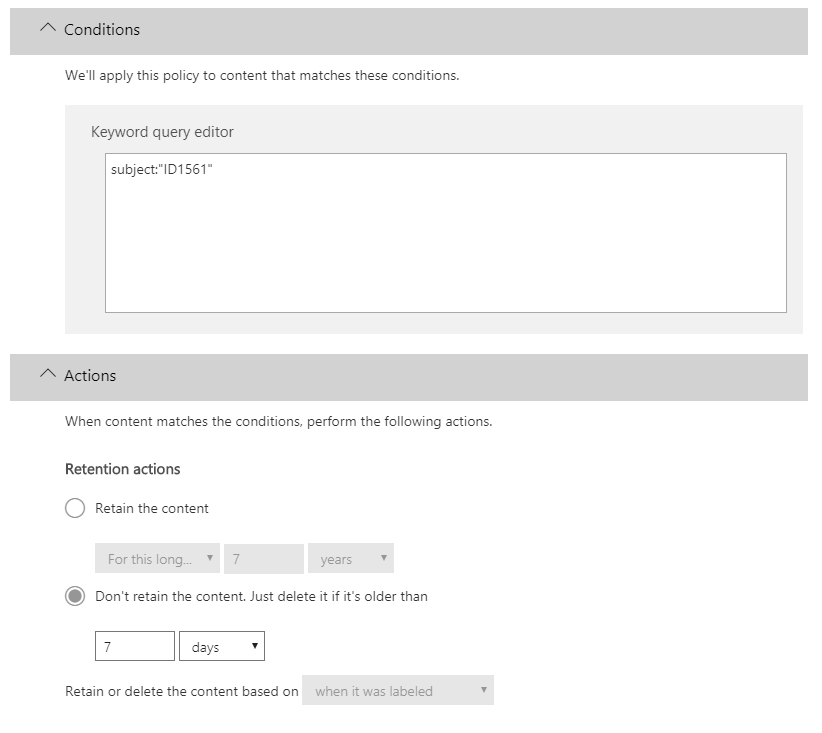Click the subject:"ID1561" query text
This screenshot has width=822, height=733.
(x=161, y=169)
